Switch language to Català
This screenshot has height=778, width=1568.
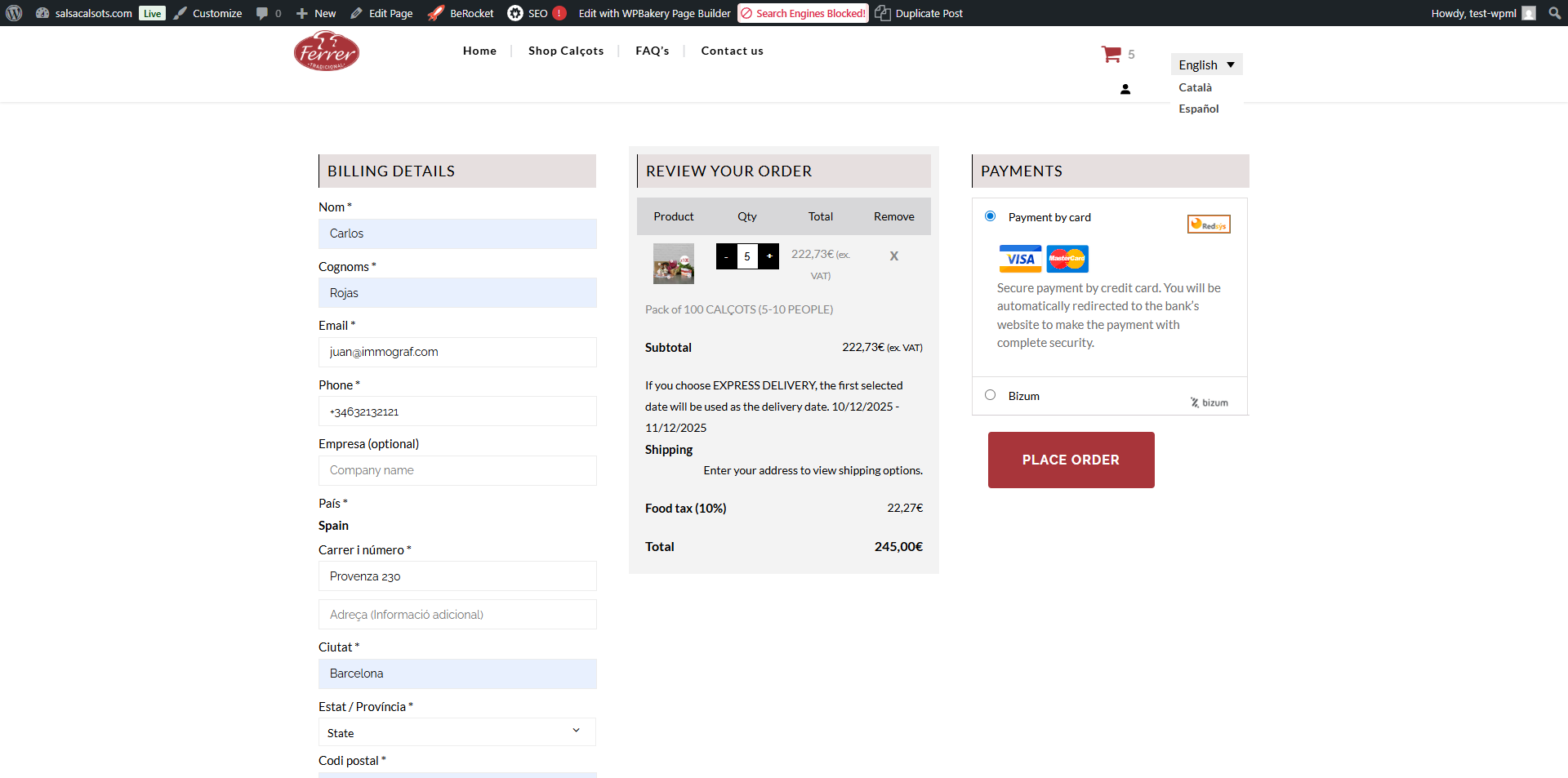point(1195,87)
